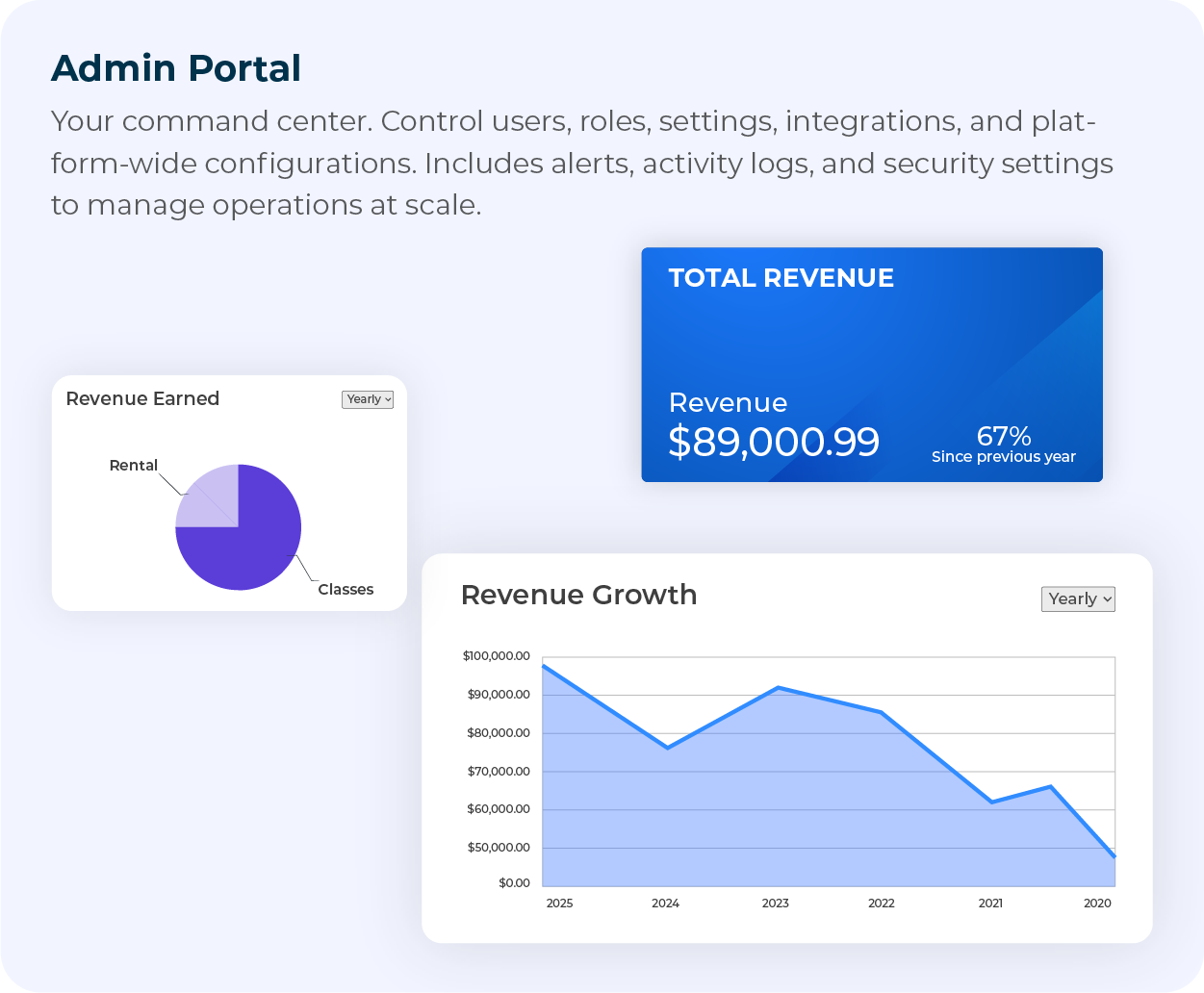This screenshot has height=993, width=1204.
Task: Click the 2025 data point on line chart
Action: [x=545, y=666]
